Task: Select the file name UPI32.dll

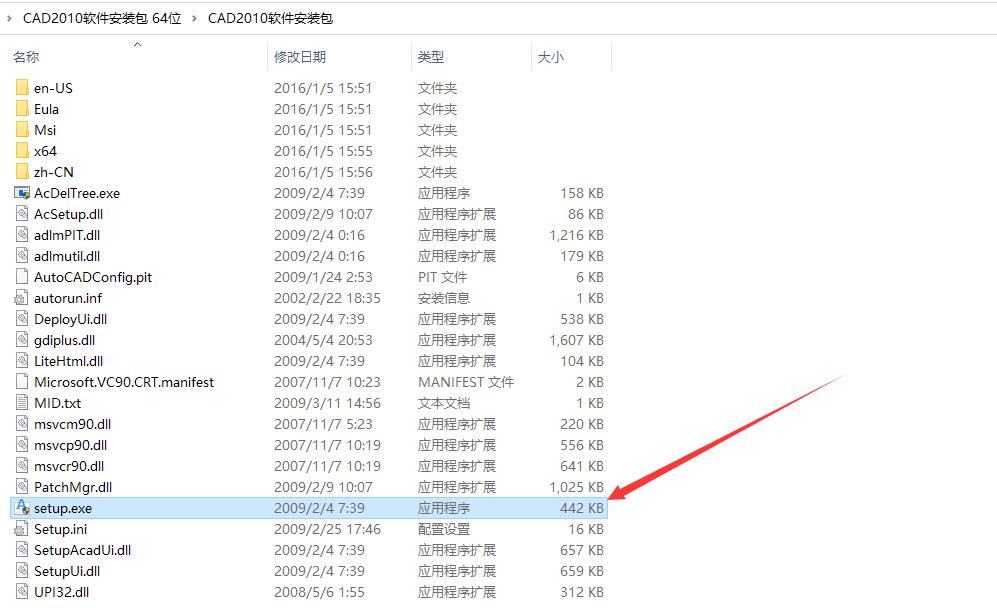Action: click(62, 592)
